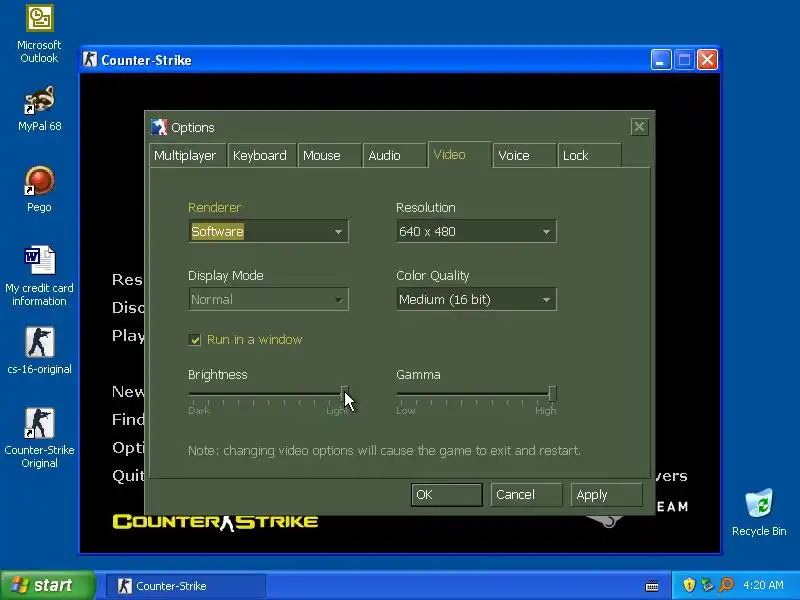Open the Windows start menu

pyautogui.click(x=47, y=585)
